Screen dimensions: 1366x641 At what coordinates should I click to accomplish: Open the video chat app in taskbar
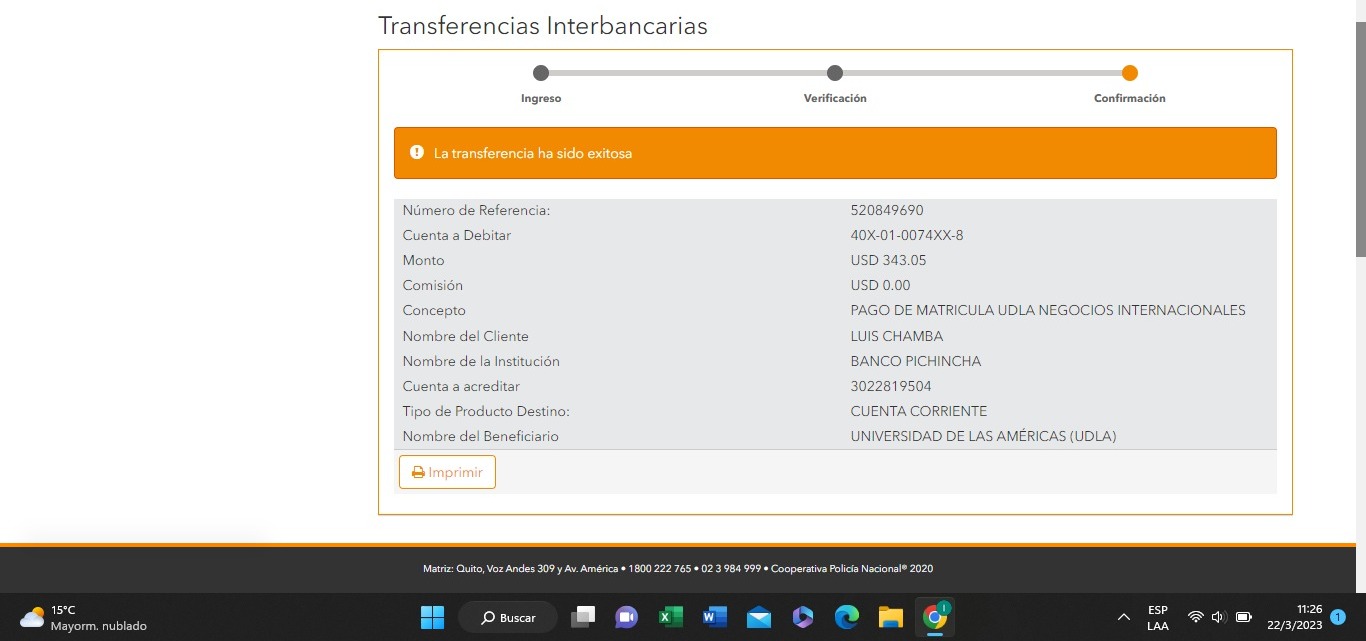(x=627, y=617)
